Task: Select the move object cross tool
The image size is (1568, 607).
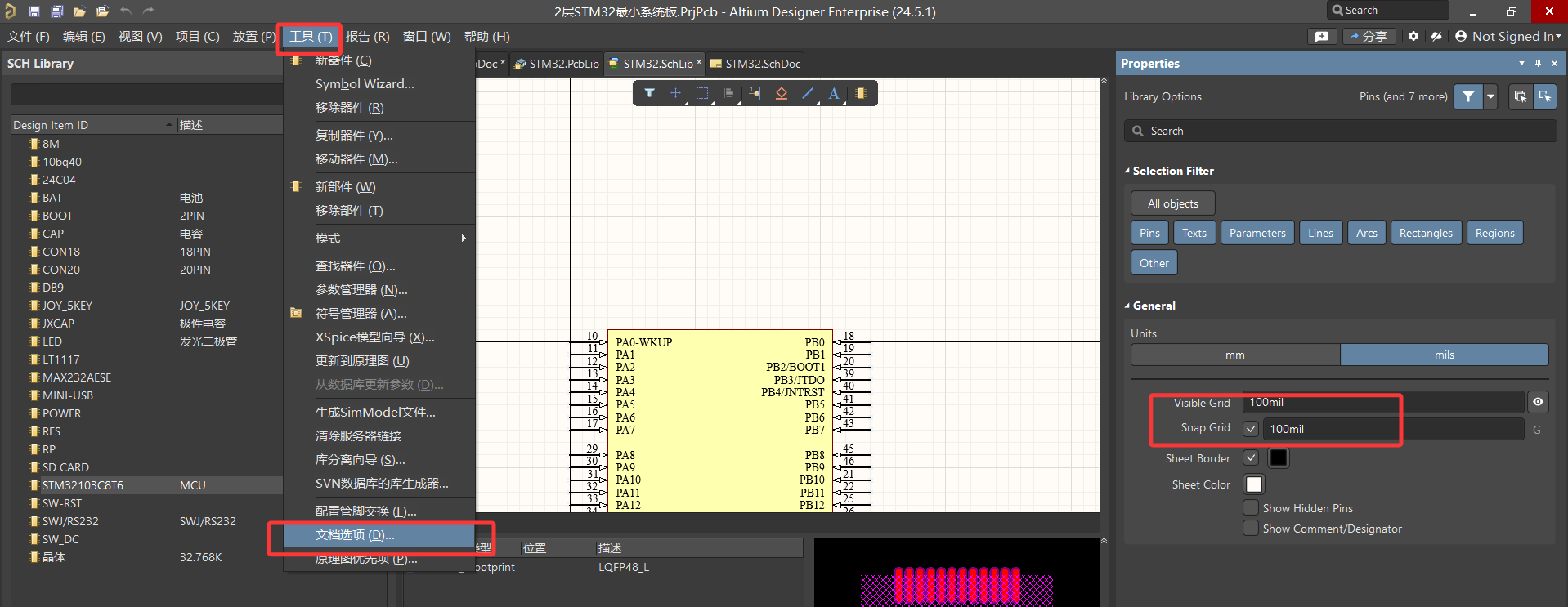Action: 675,93
